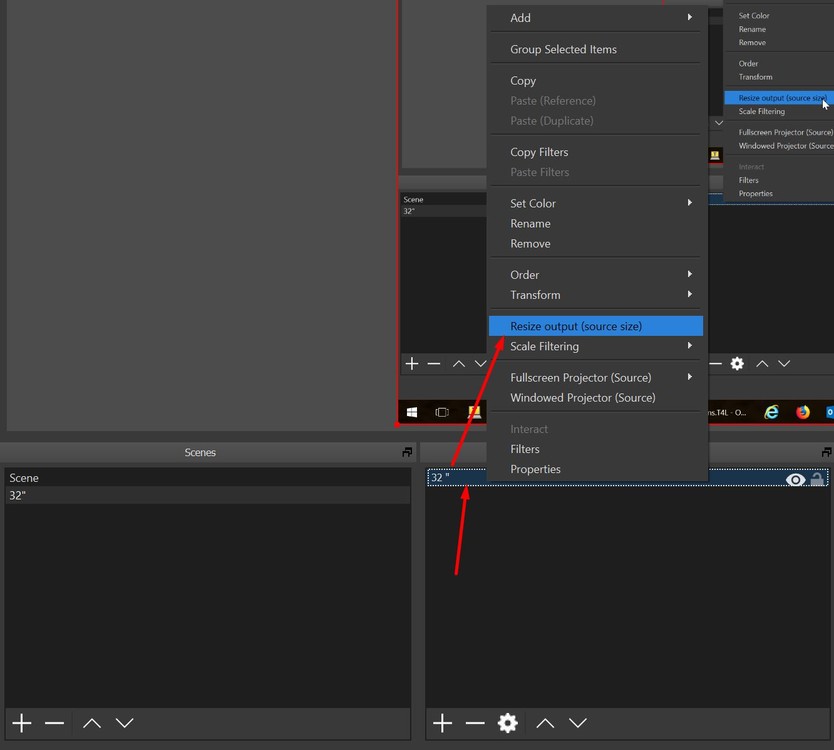
Task: Toggle the lock on the 32" source
Action: (817, 479)
